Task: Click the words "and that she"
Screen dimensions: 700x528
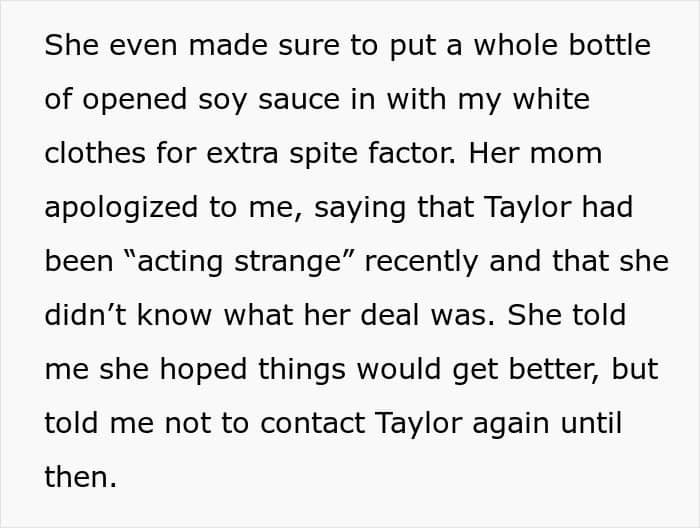Action: click(579, 261)
